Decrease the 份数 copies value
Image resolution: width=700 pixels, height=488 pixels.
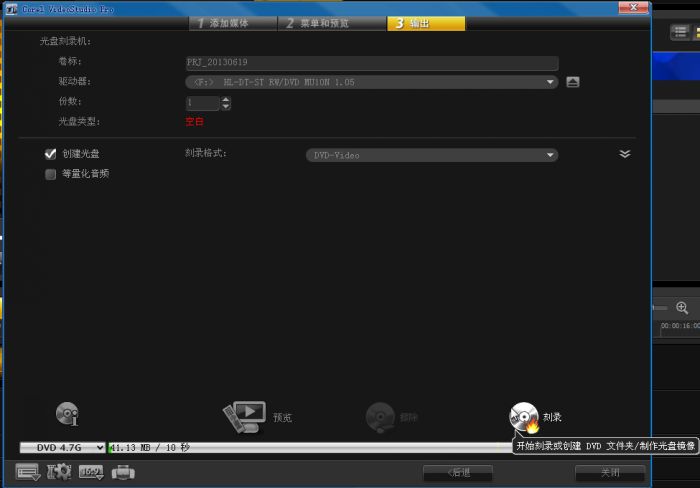(226, 107)
